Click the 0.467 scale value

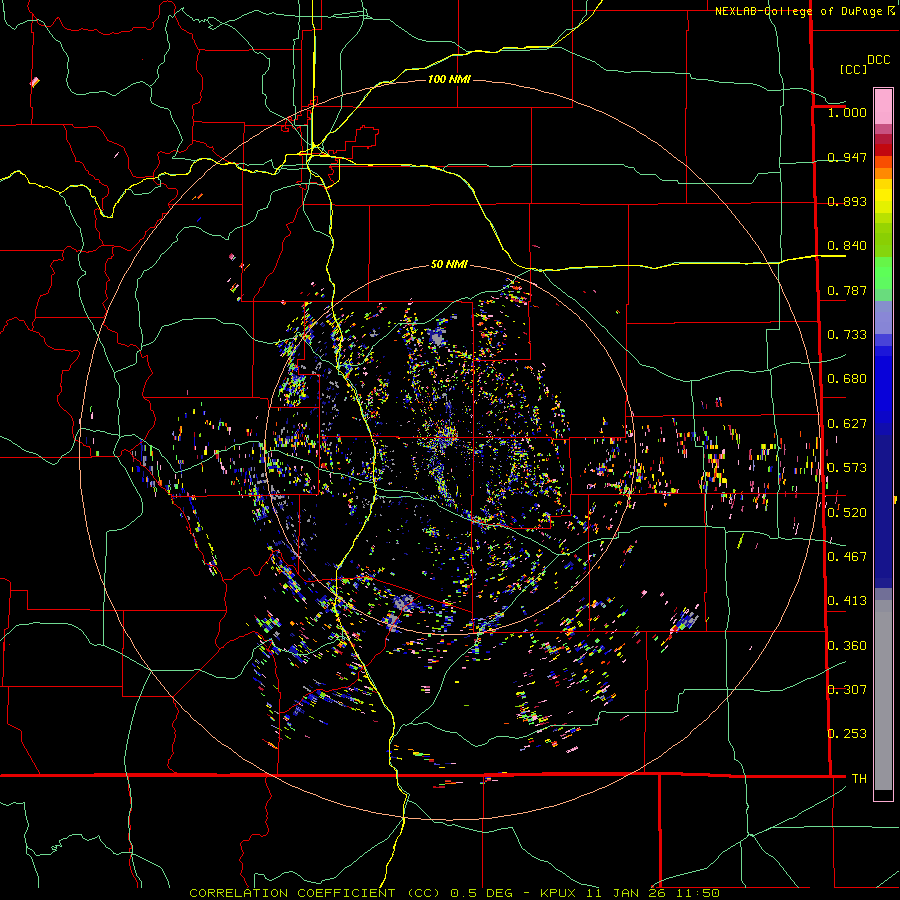click(x=847, y=556)
